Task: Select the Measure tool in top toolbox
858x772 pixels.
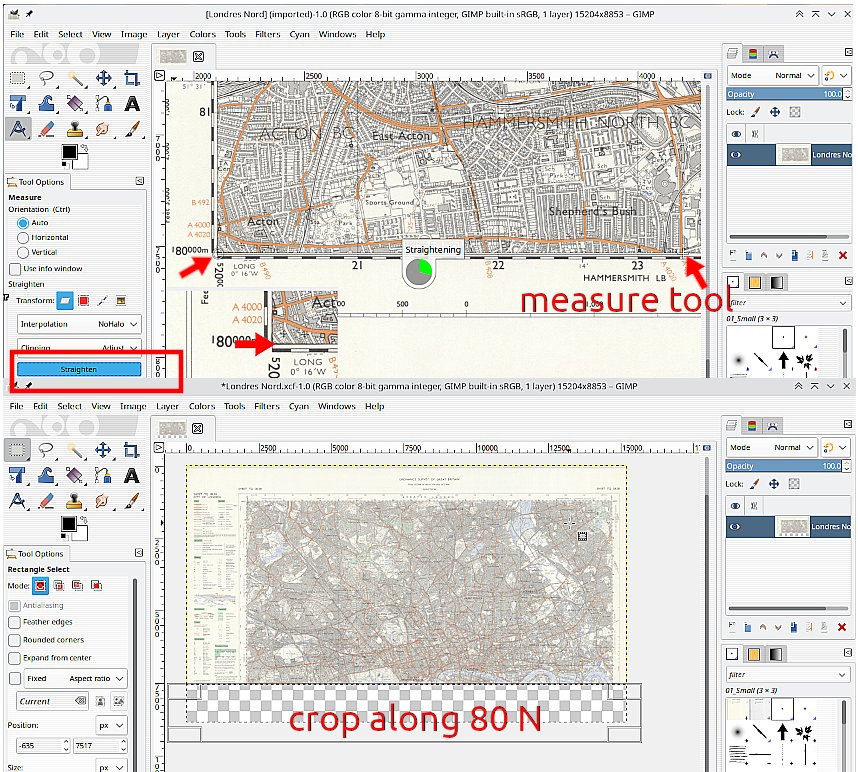Action: [x=18, y=129]
